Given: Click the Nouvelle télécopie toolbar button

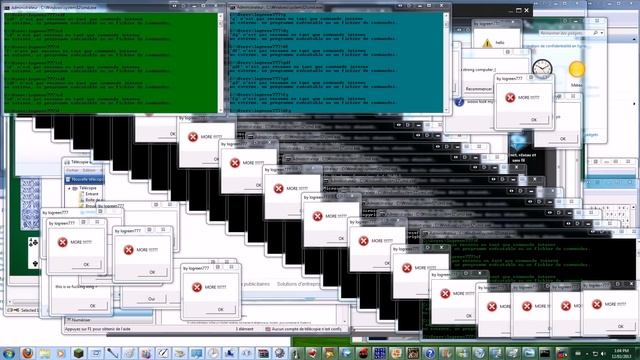Looking at the screenshot, I should coord(84,179).
